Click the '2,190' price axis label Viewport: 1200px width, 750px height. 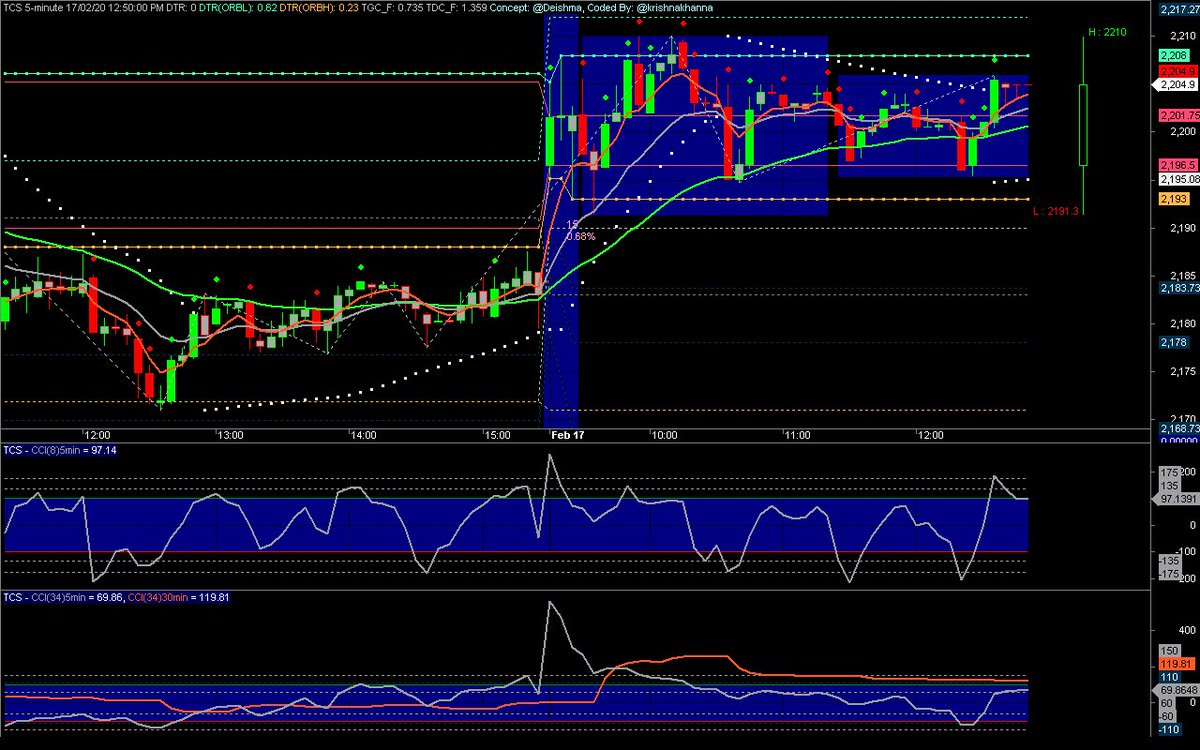(1182, 228)
